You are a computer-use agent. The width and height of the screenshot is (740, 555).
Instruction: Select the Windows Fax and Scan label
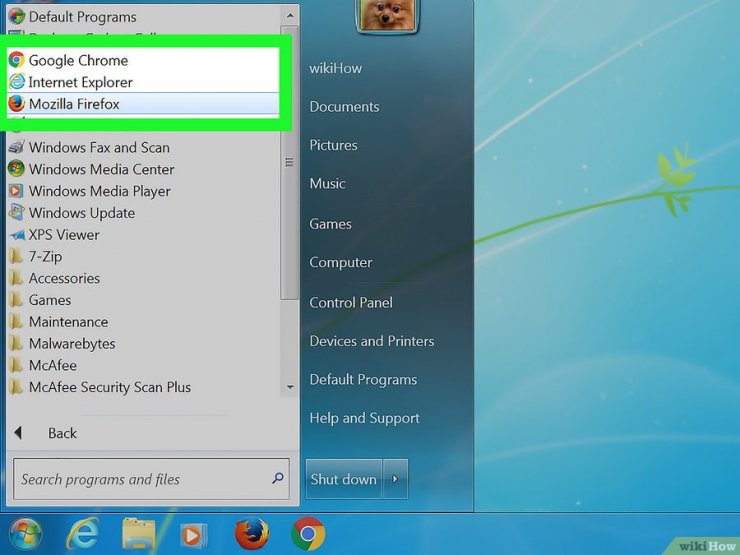coord(99,147)
